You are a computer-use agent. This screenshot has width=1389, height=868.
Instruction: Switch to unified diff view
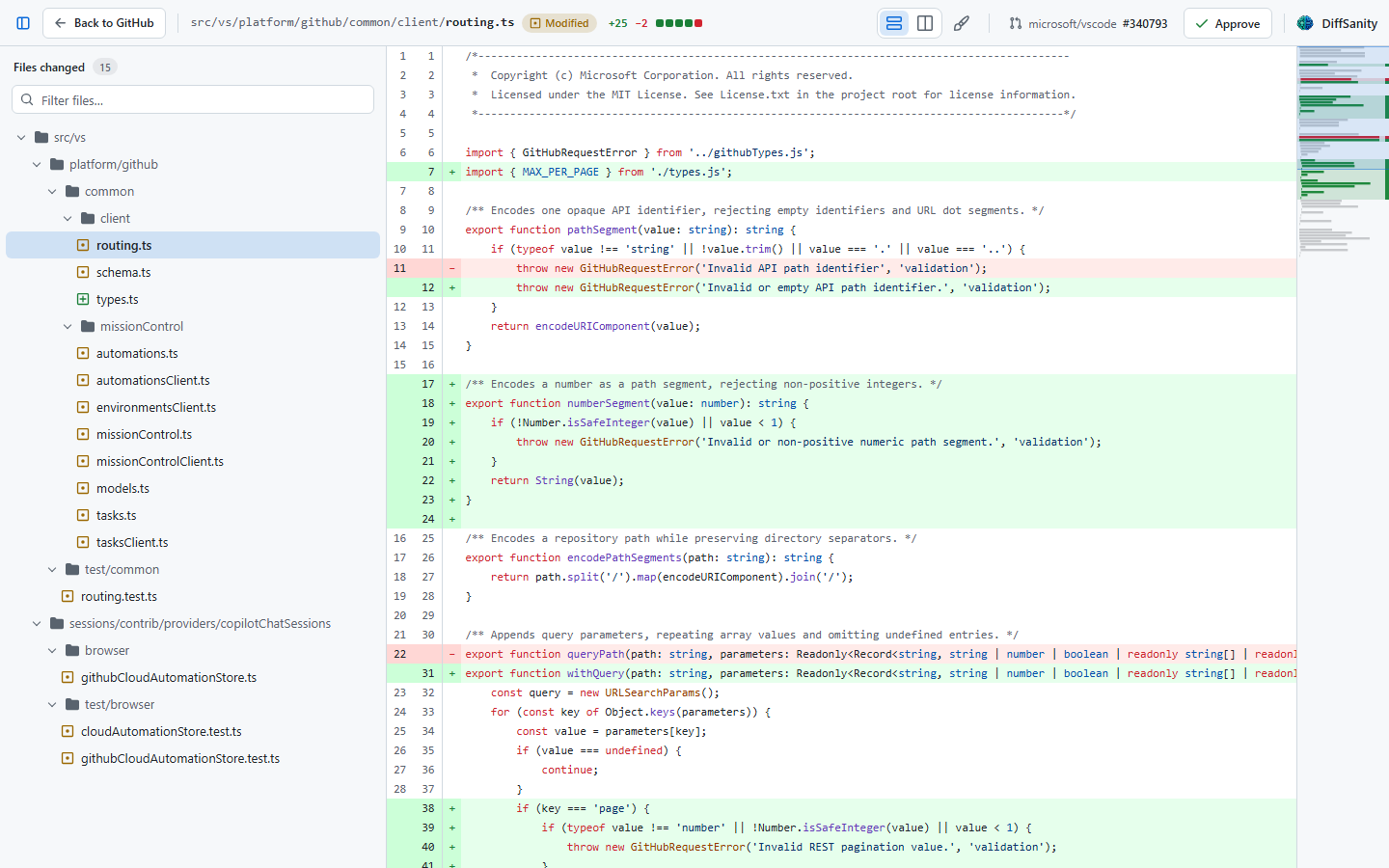coord(894,23)
